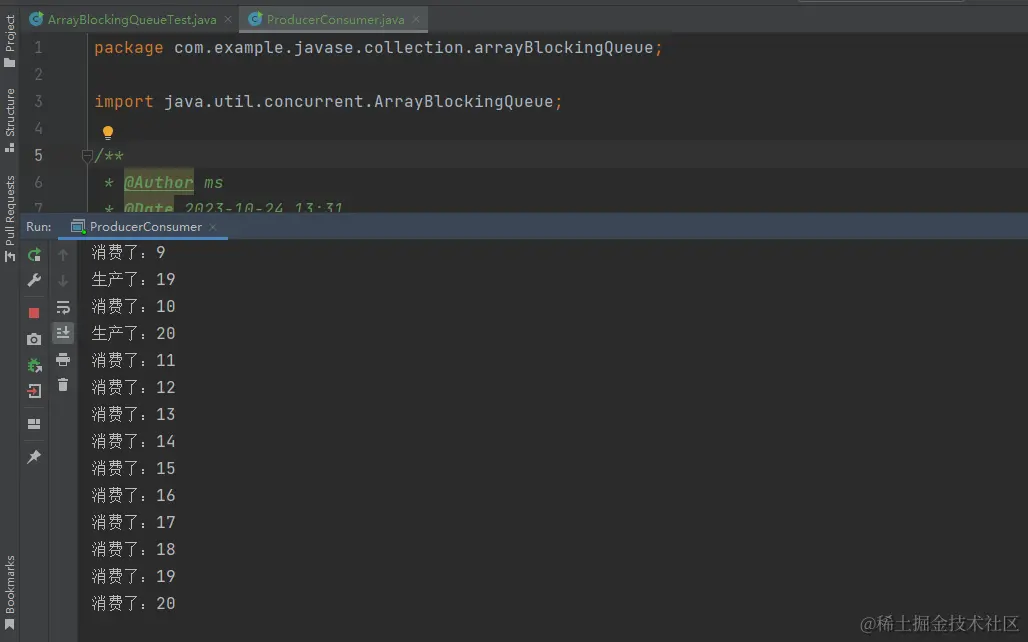Close the ProducerConsumer run tab

point(212,227)
